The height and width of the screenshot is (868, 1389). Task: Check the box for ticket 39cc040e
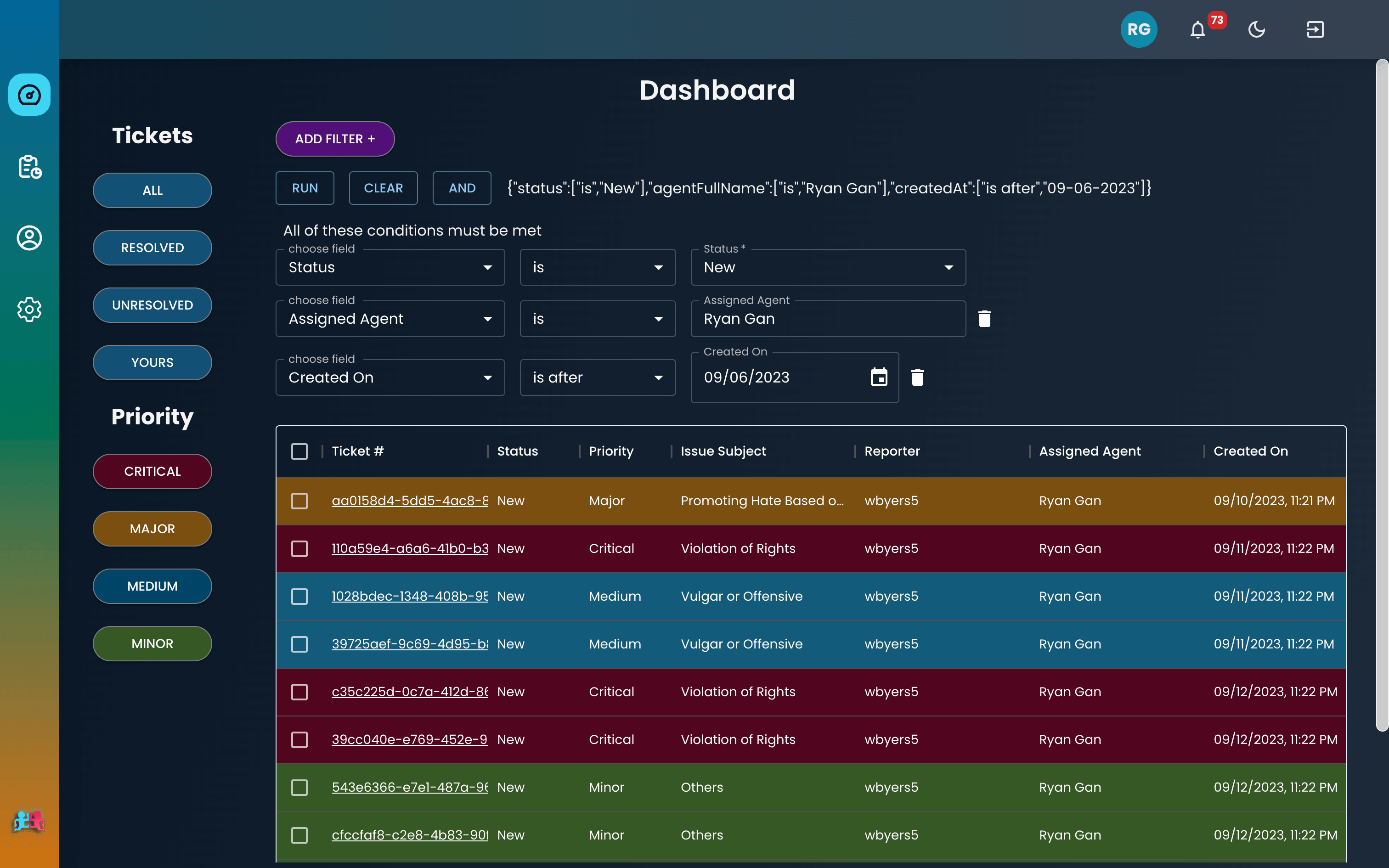[x=299, y=739]
